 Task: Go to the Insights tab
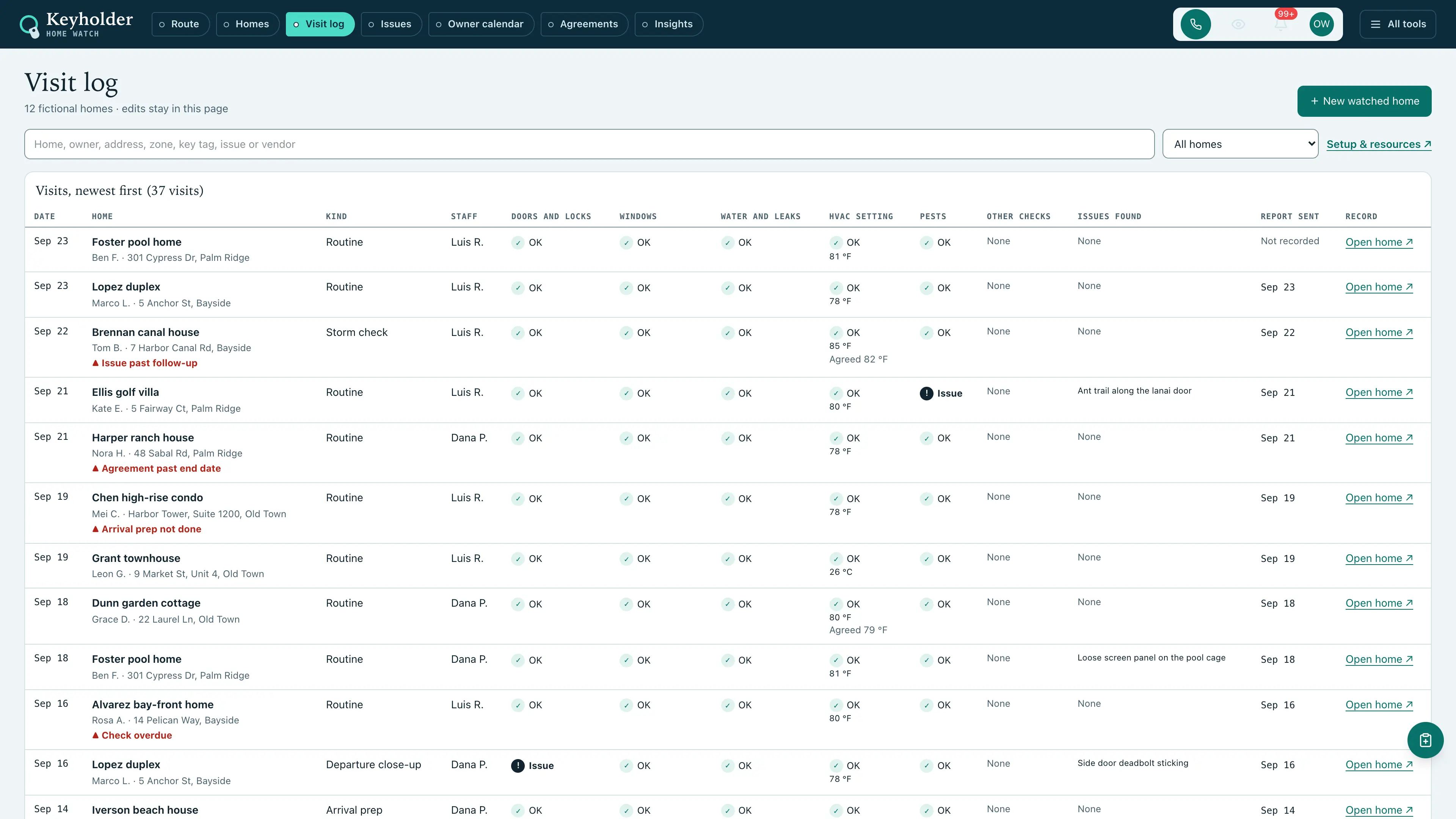click(x=668, y=24)
